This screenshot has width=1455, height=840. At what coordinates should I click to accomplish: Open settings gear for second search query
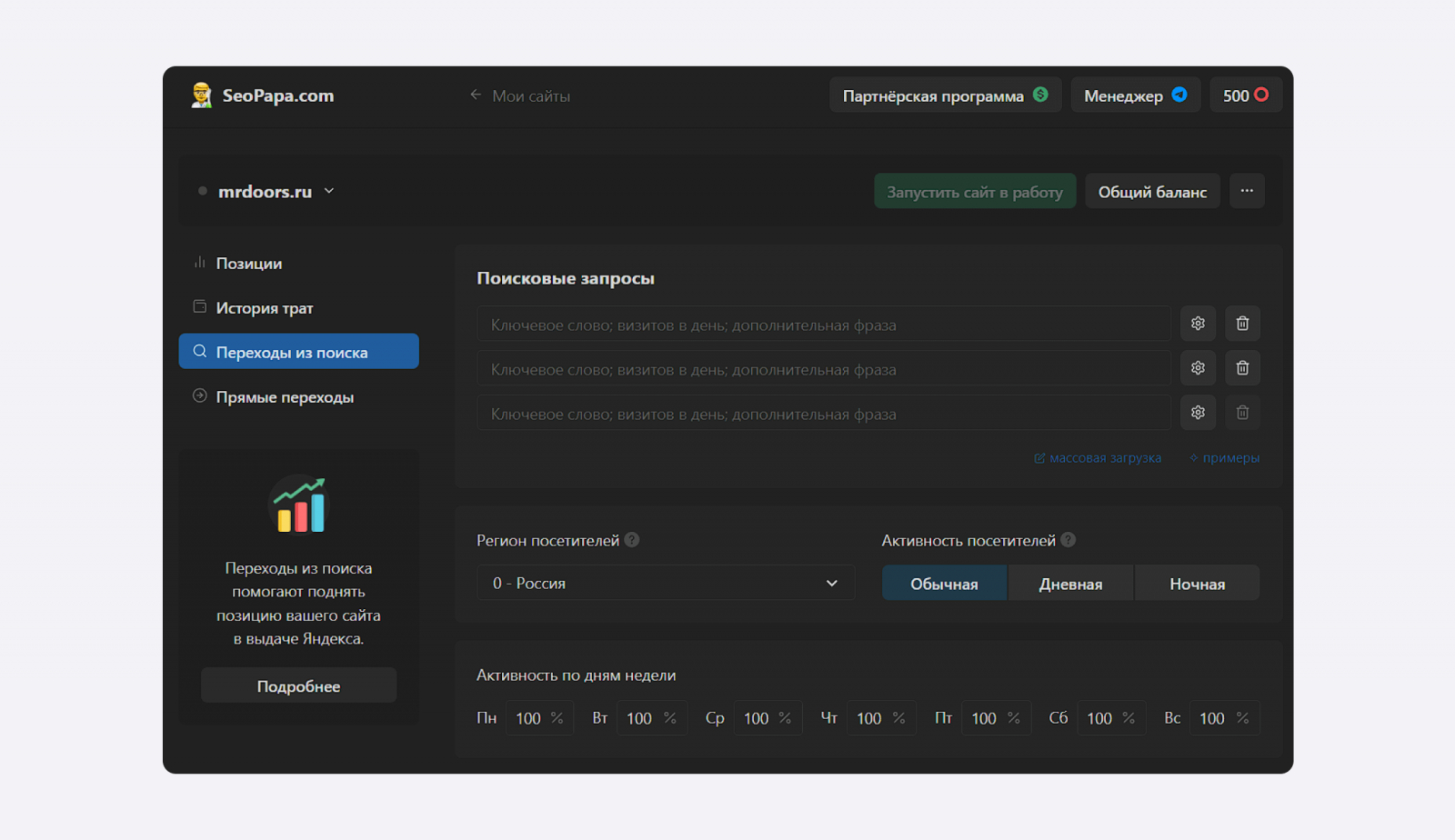click(1198, 368)
